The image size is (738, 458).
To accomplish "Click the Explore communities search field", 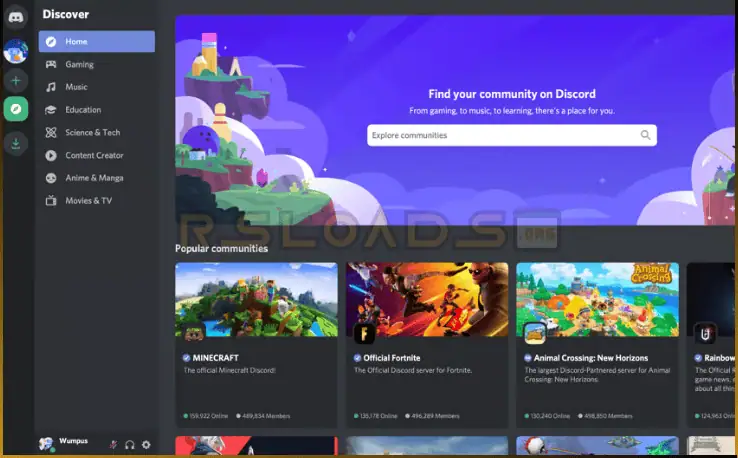I will click(512, 135).
